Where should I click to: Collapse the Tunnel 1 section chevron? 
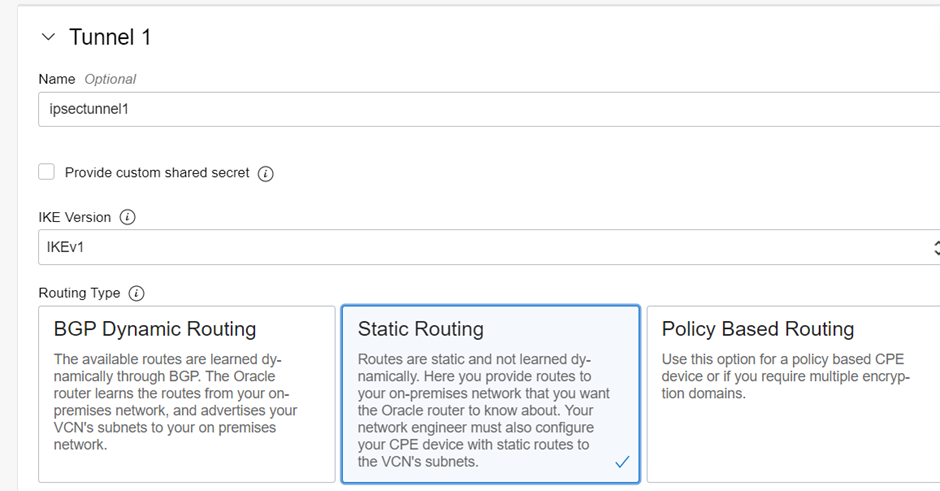(x=49, y=37)
